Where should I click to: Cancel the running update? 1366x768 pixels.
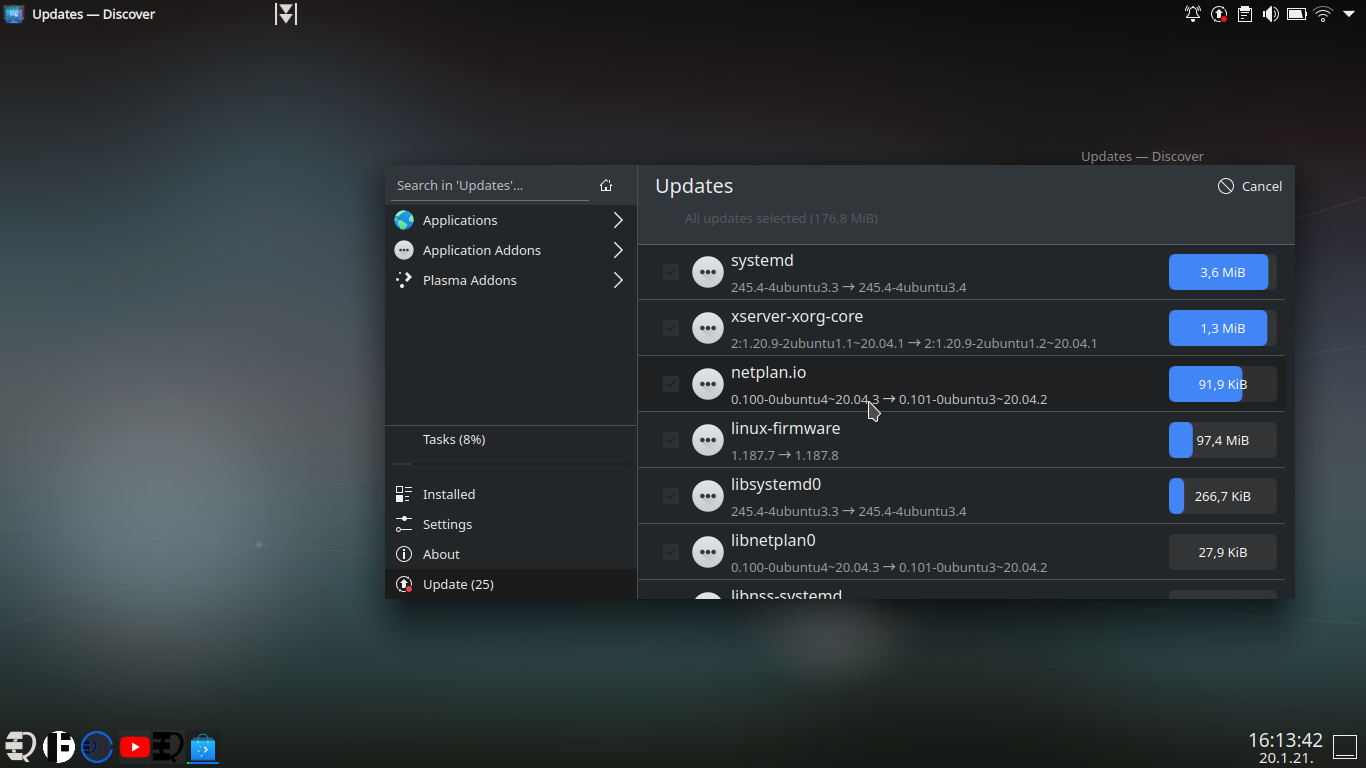[x=1250, y=186]
